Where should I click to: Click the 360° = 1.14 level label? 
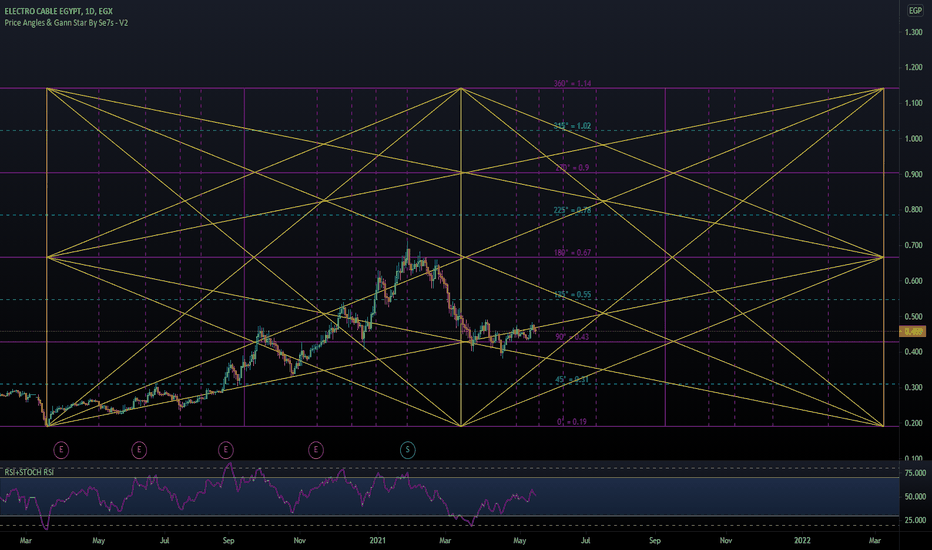click(x=572, y=84)
